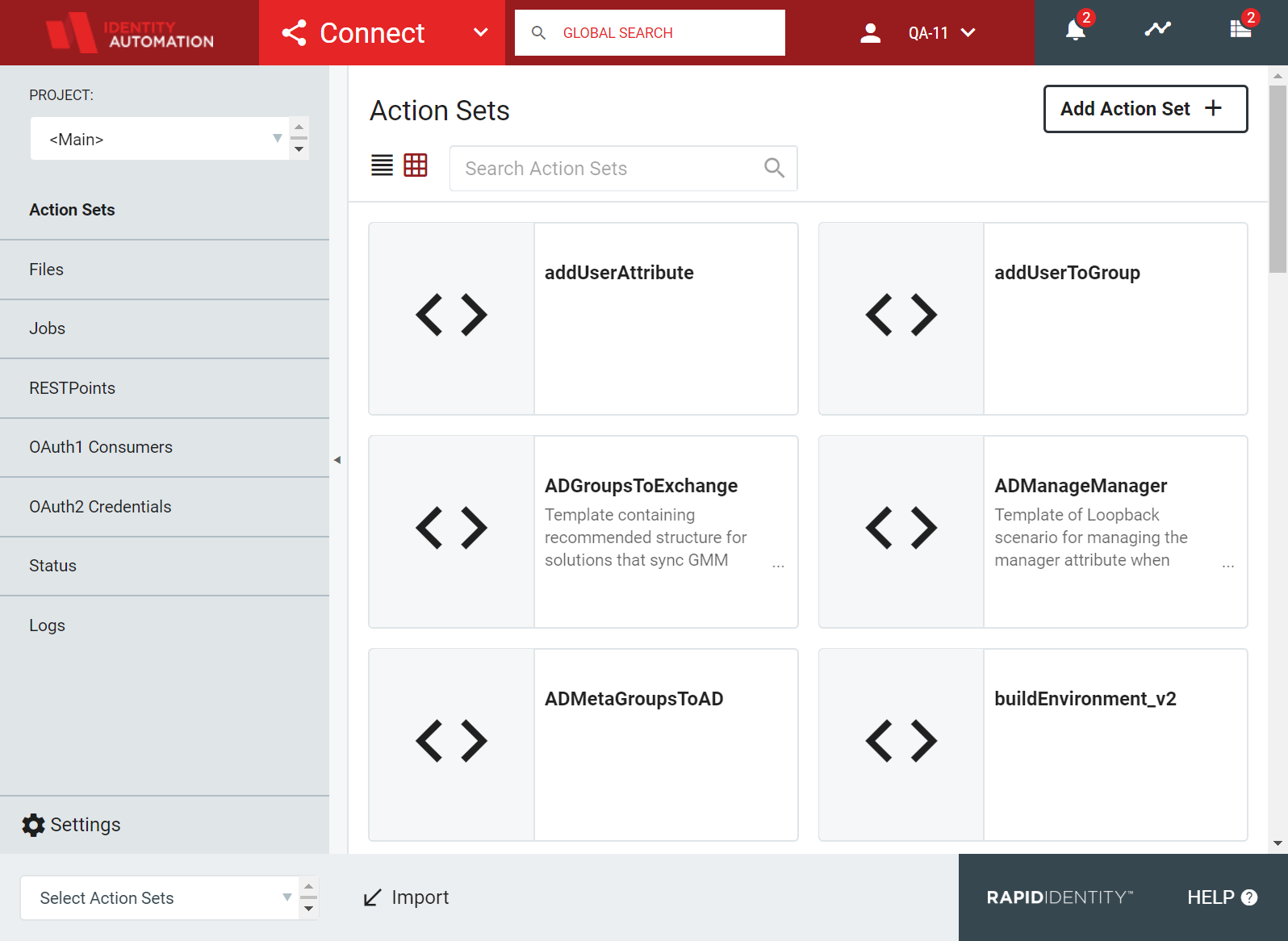Click the Identity Automation logo
This screenshot has height=941, width=1288.
(130, 32)
